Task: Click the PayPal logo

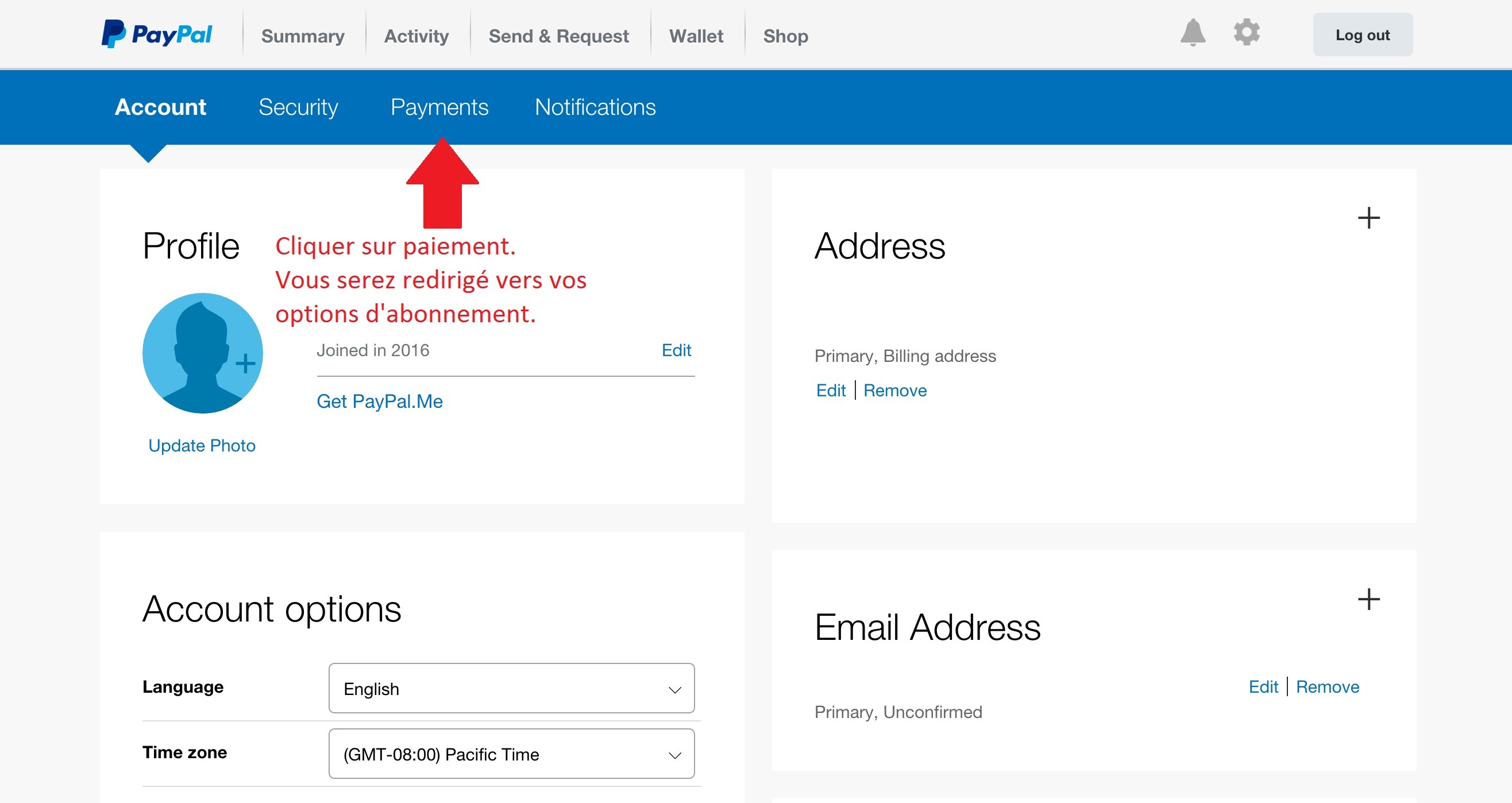Action: (x=157, y=34)
